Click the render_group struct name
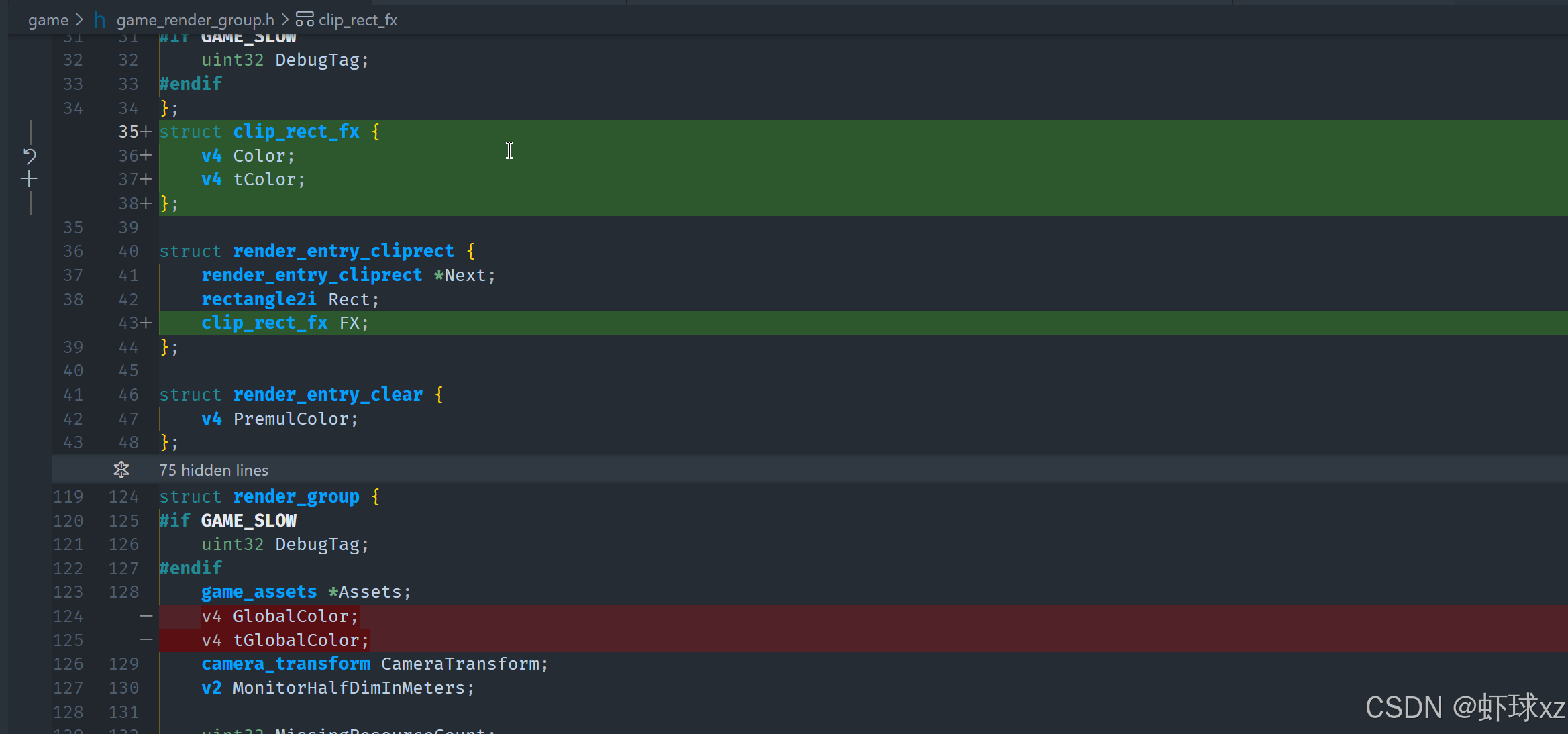The image size is (1568, 734). (x=296, y=496)
